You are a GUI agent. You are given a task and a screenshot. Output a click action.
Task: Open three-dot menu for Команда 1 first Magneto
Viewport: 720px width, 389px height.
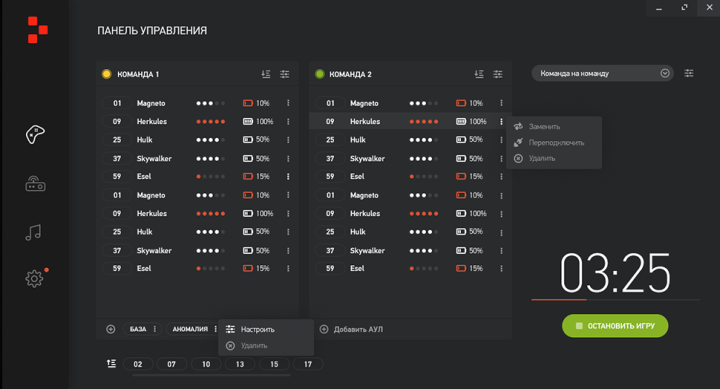click(x=288, y=103)
